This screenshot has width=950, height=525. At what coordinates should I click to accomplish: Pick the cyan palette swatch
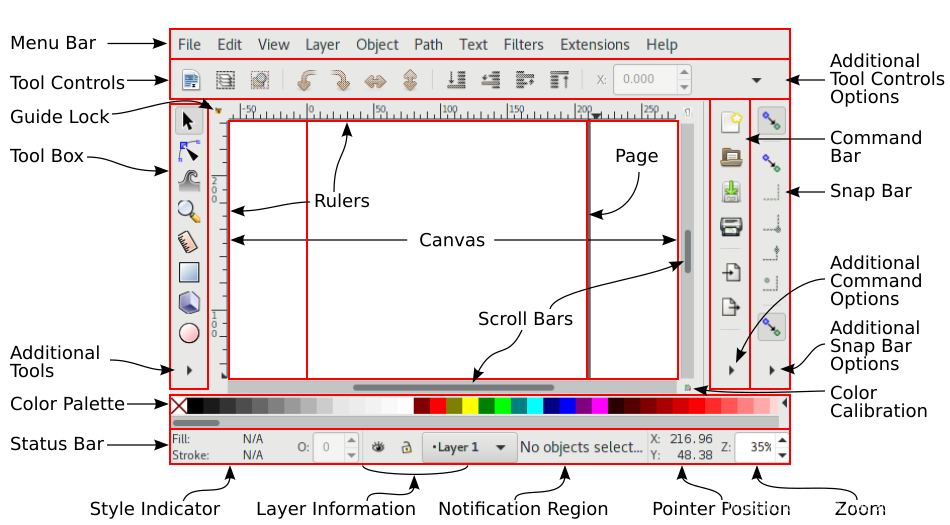[x=535, y=406]
